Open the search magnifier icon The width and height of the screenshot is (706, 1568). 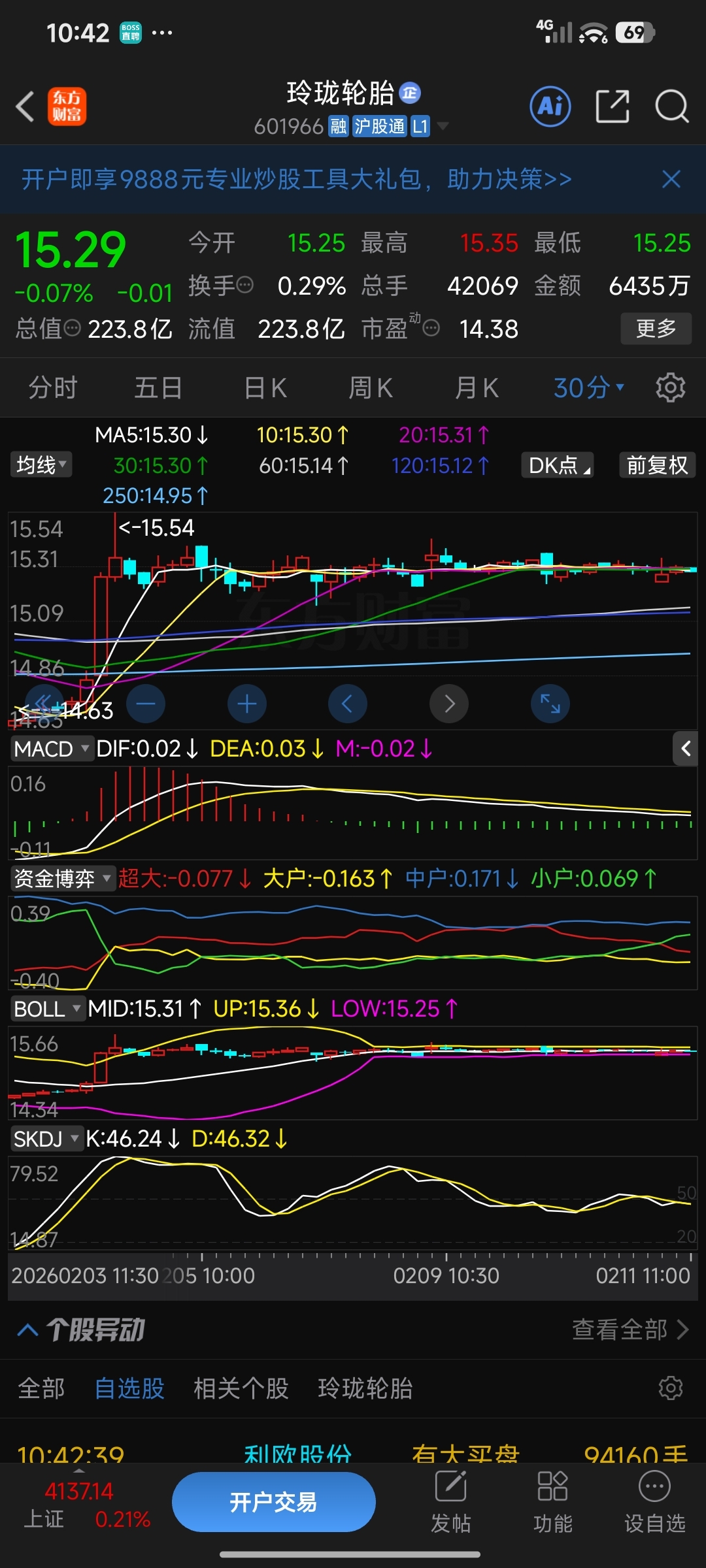tap(672, 106)
